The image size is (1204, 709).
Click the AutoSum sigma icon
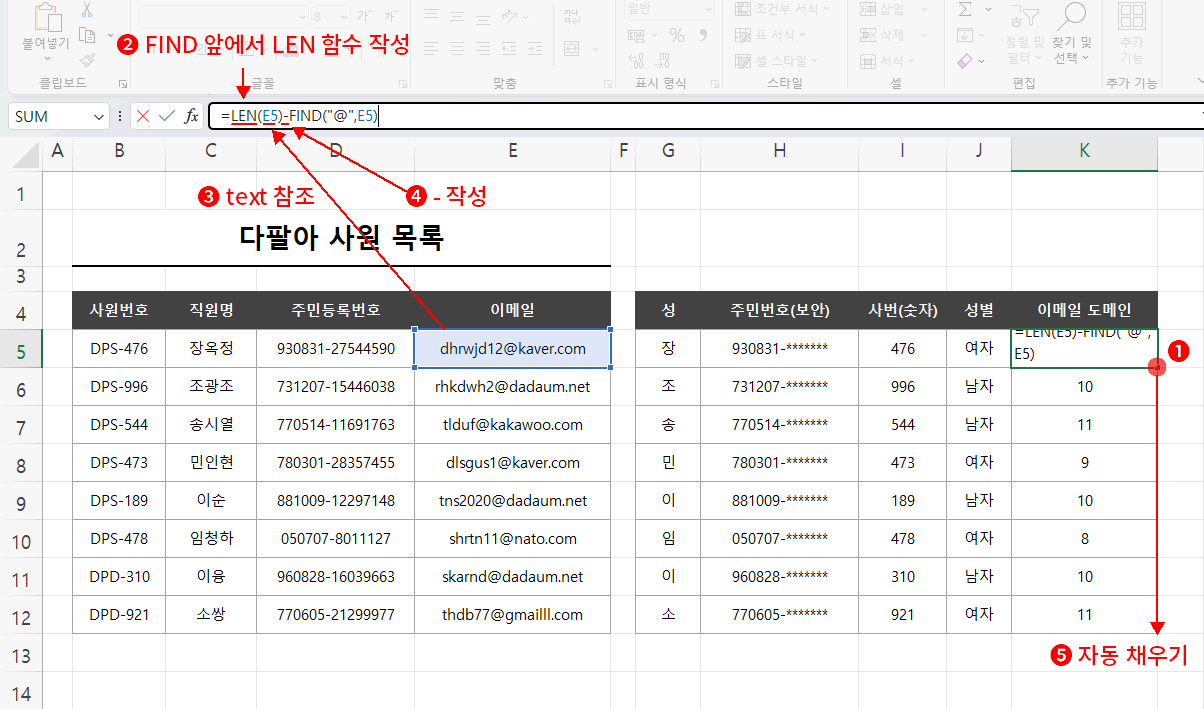click(x=964, y=10)
